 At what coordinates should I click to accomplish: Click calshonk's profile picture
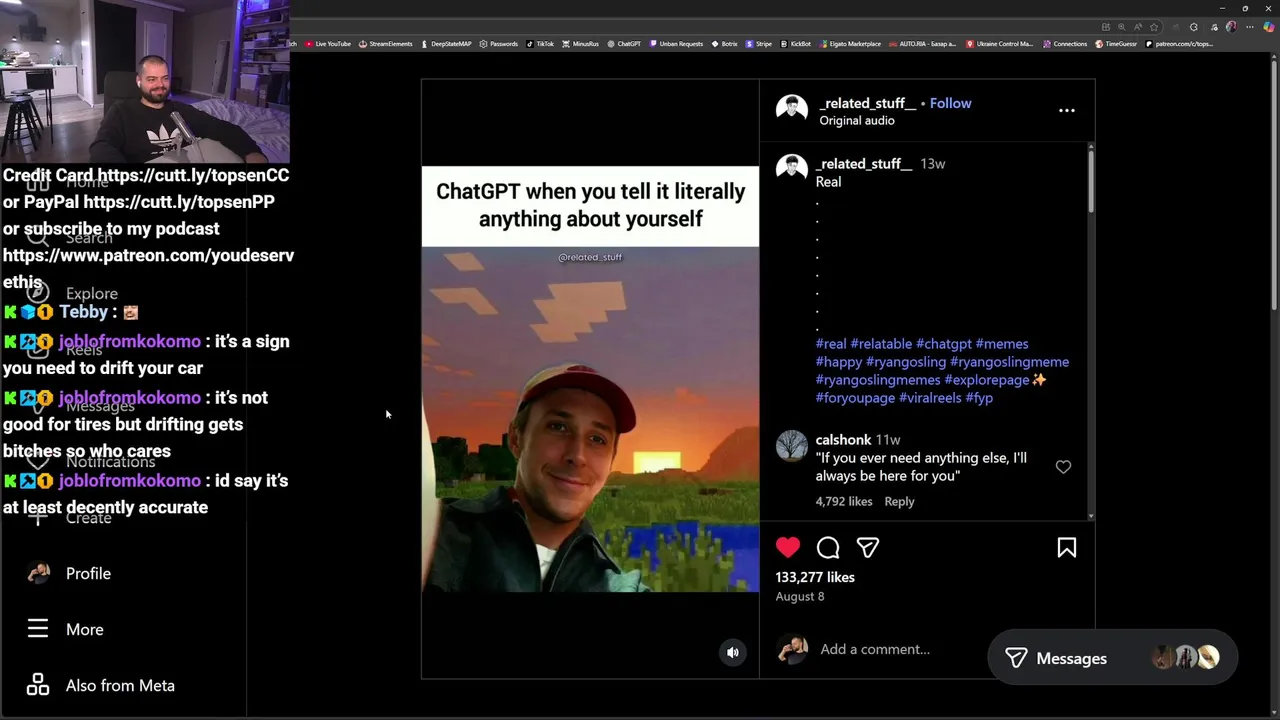tap(792, 446)
